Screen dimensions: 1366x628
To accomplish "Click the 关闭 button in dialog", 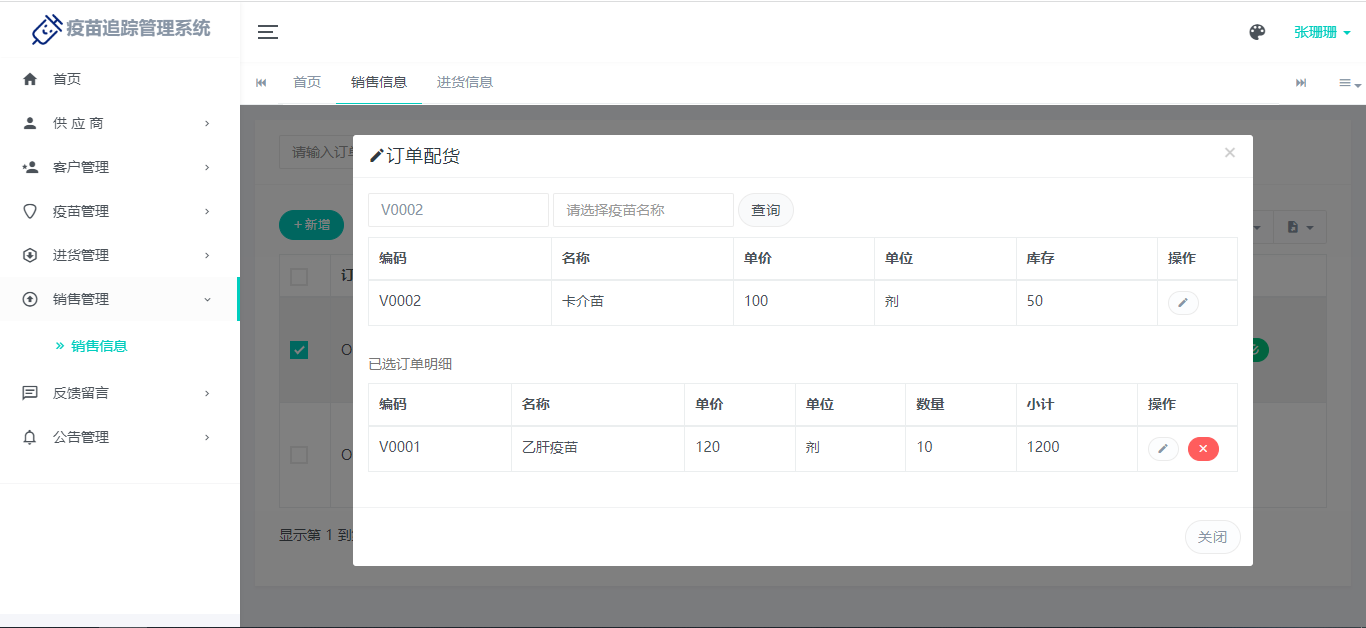I will click(x=1213, y=537).
